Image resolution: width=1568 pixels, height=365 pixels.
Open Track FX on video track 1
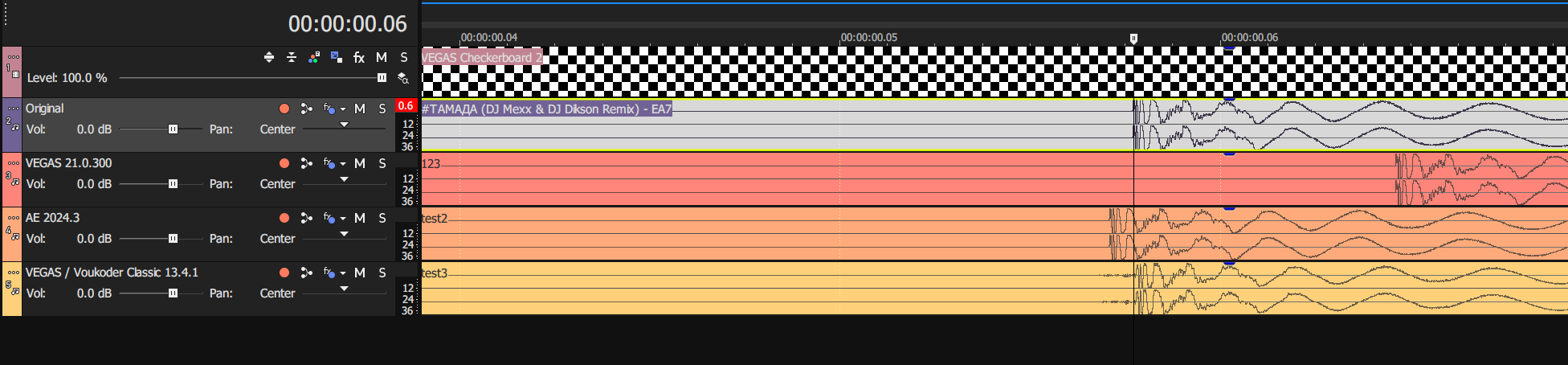tap(359, 58)
